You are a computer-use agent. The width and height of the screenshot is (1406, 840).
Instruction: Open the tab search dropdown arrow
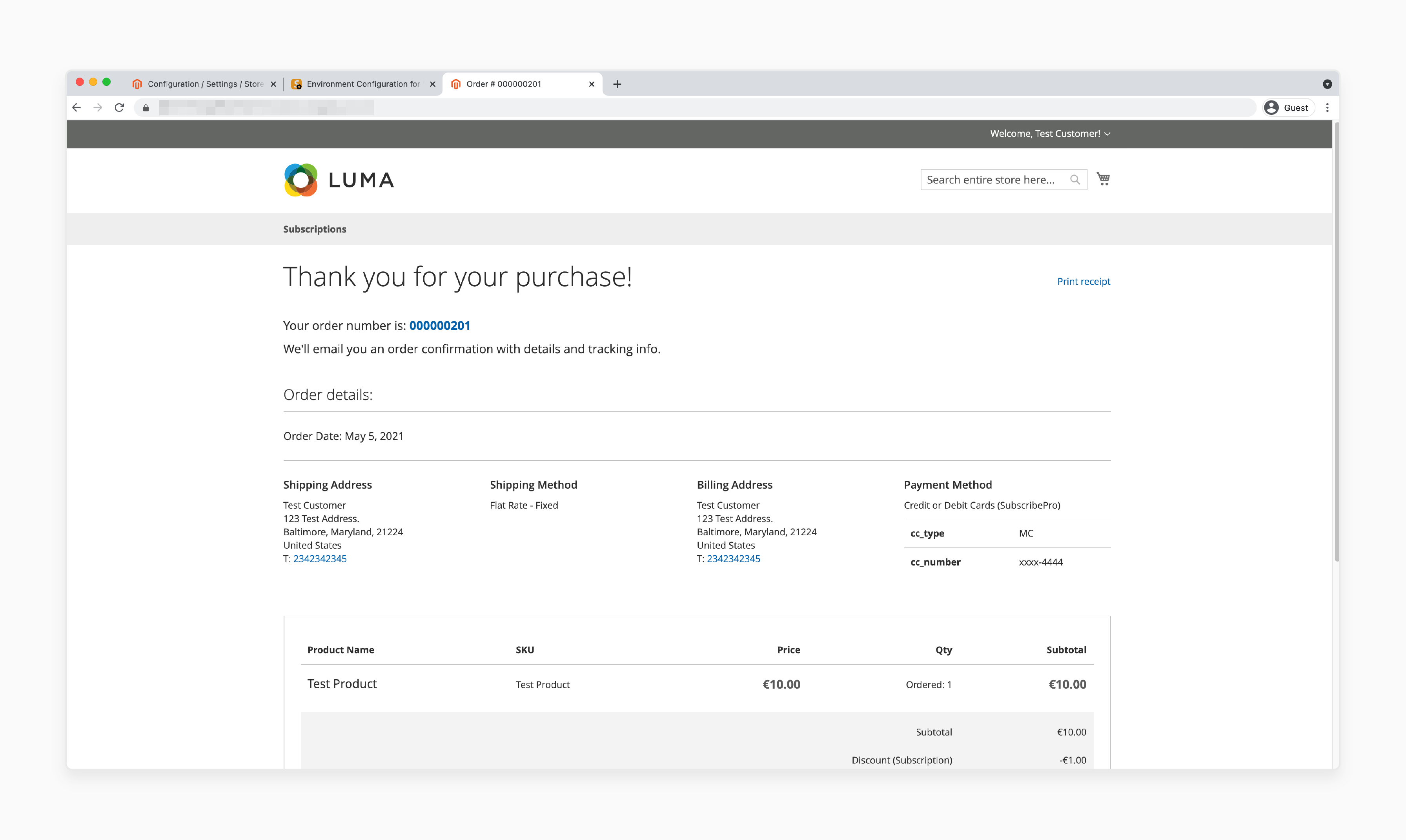(1327, 84)
